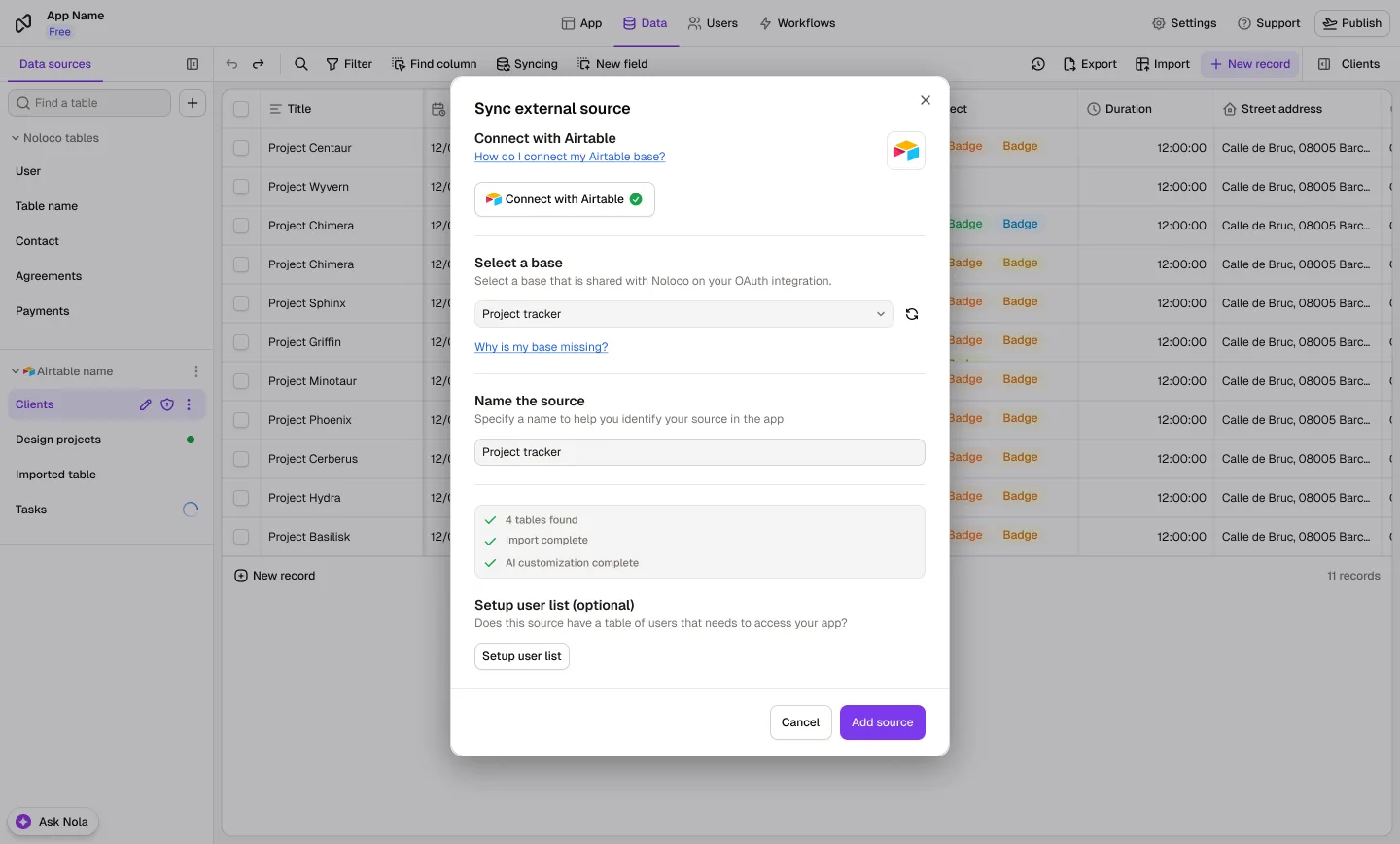Refresh the Airtable base list
The height and width of the screenshot is (844, 1400).
point(912,314)
